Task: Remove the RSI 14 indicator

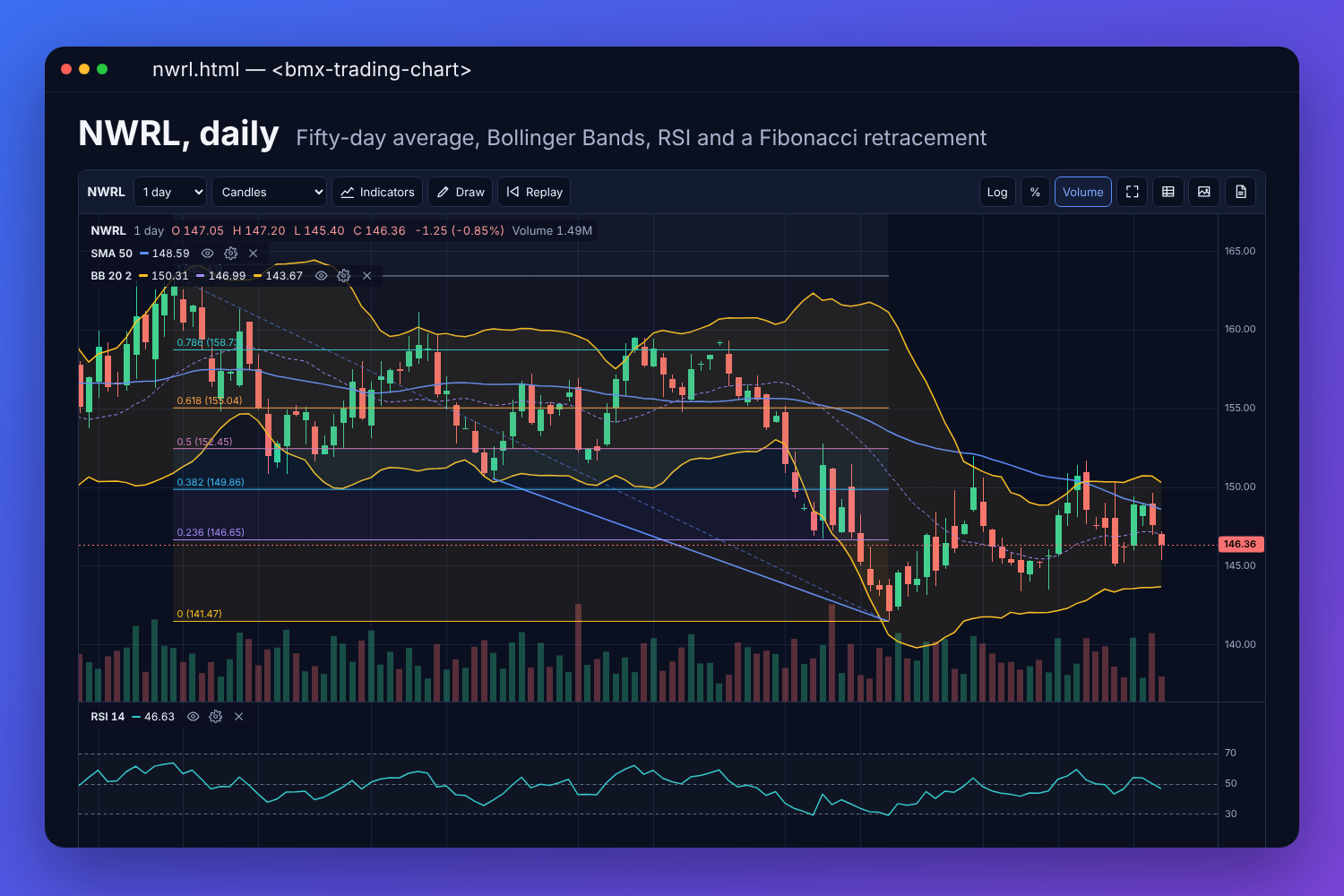Action: click(238, 717)
